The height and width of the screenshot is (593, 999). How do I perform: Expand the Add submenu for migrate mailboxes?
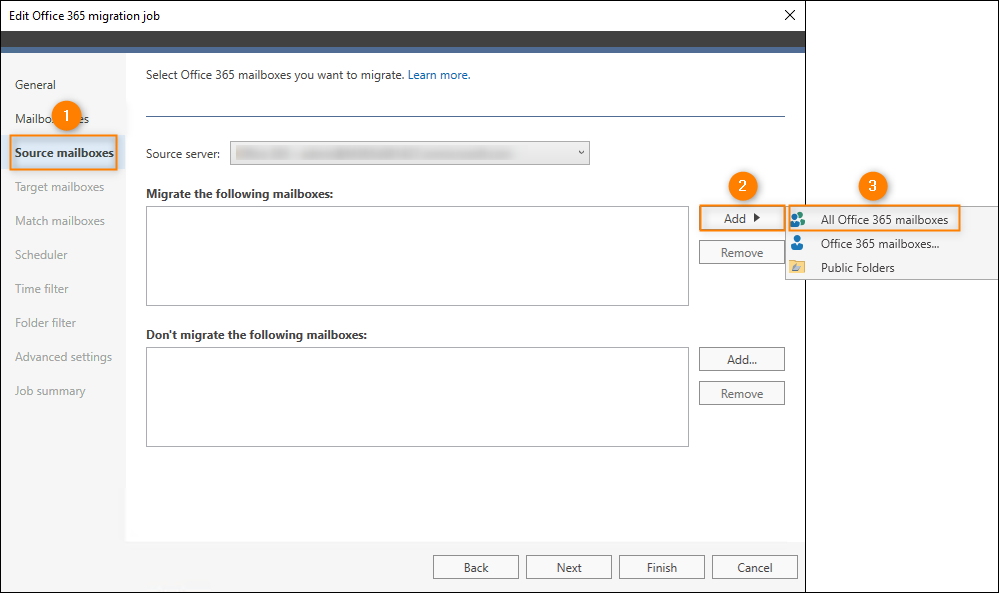click(x=742, y=218)
